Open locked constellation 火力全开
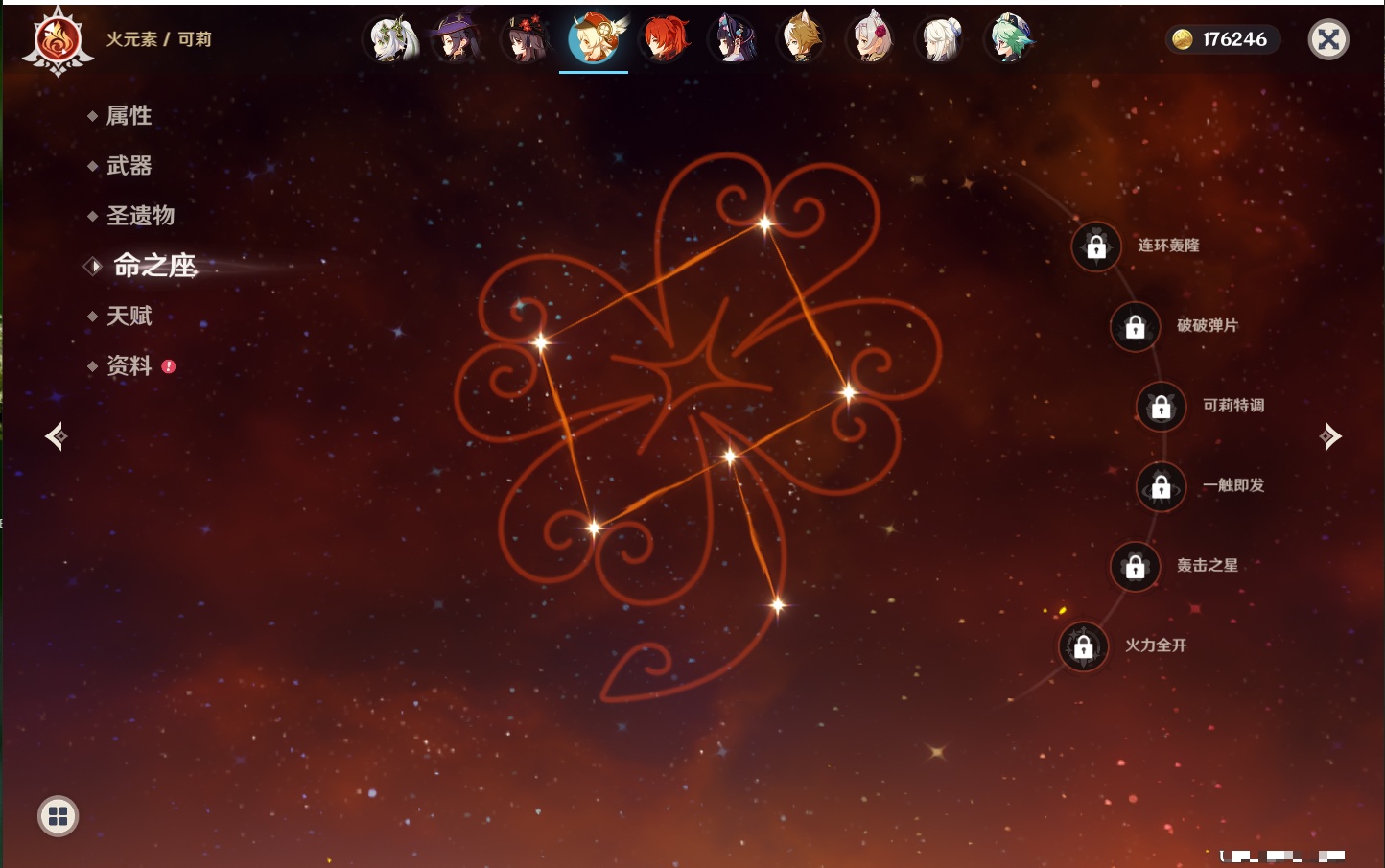1385x868 pixels. tap(1084, 646)
